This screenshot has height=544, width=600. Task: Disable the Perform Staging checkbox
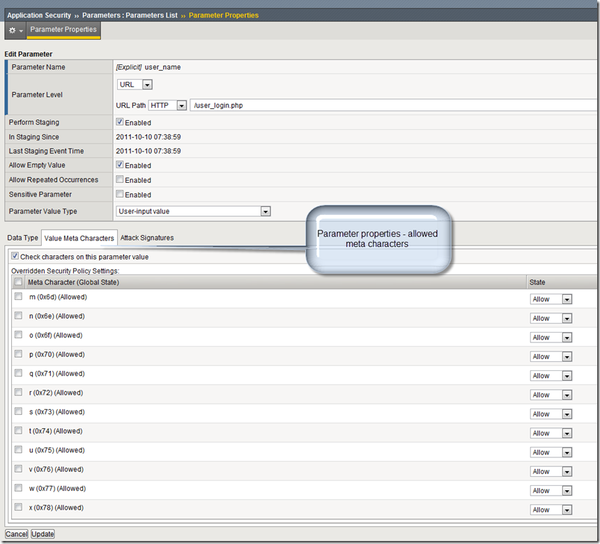(120, 122)
